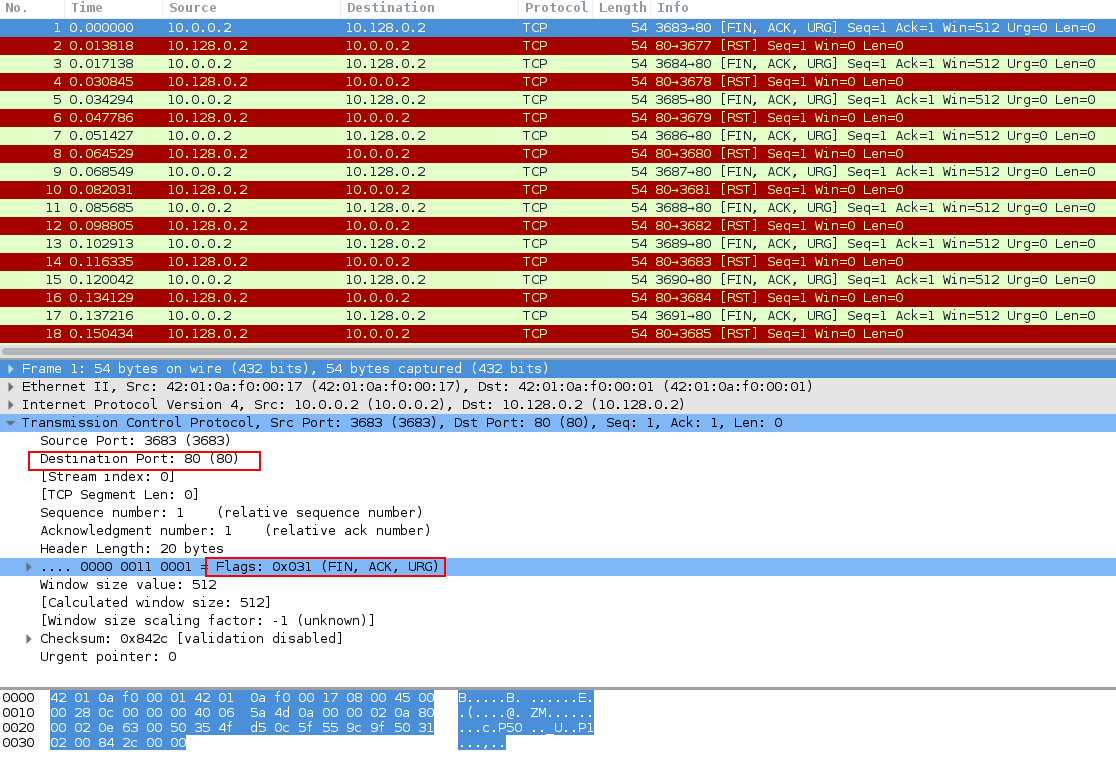Select packet 15 with 3690→80
Image resolution: width=1116 pixels, height=767 pixels.
point(558,280)
